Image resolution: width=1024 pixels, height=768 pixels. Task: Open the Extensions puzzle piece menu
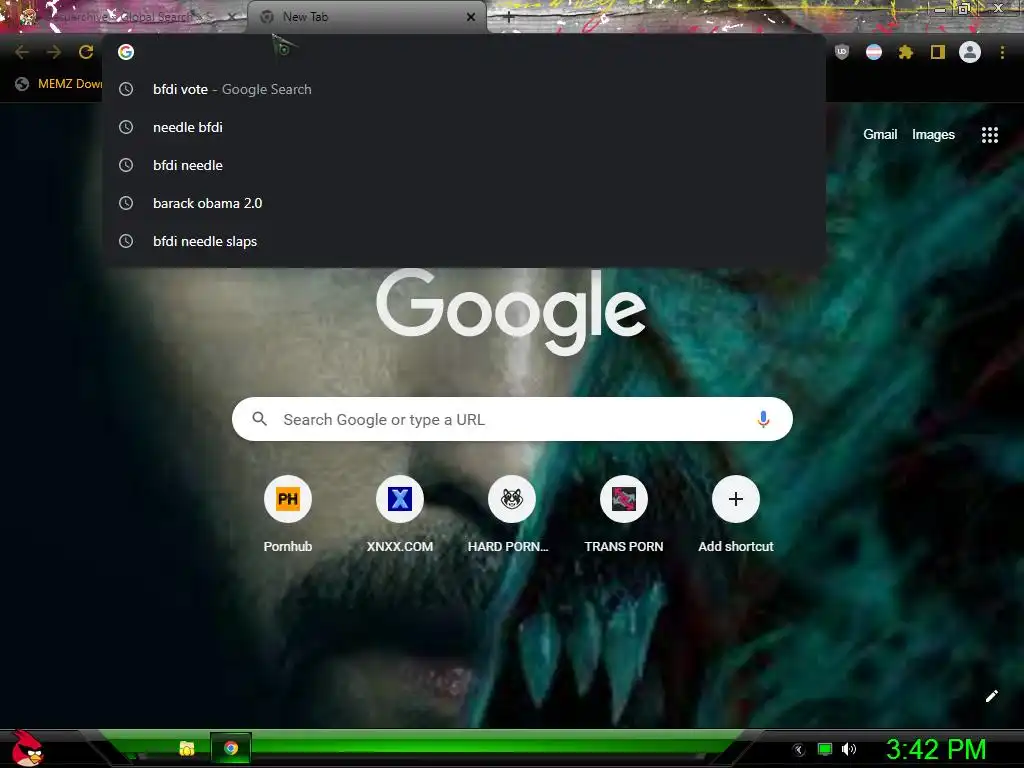click(x=906, y=52)
